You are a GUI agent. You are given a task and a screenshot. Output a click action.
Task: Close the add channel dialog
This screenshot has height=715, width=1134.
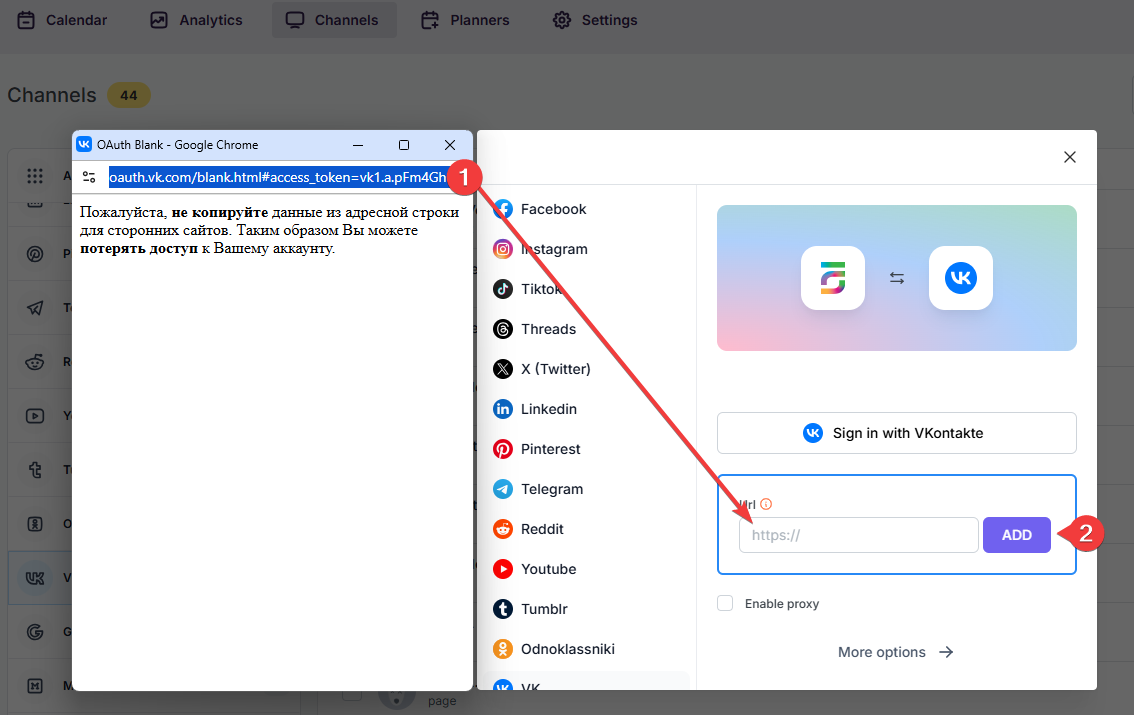pos(1070,157)
